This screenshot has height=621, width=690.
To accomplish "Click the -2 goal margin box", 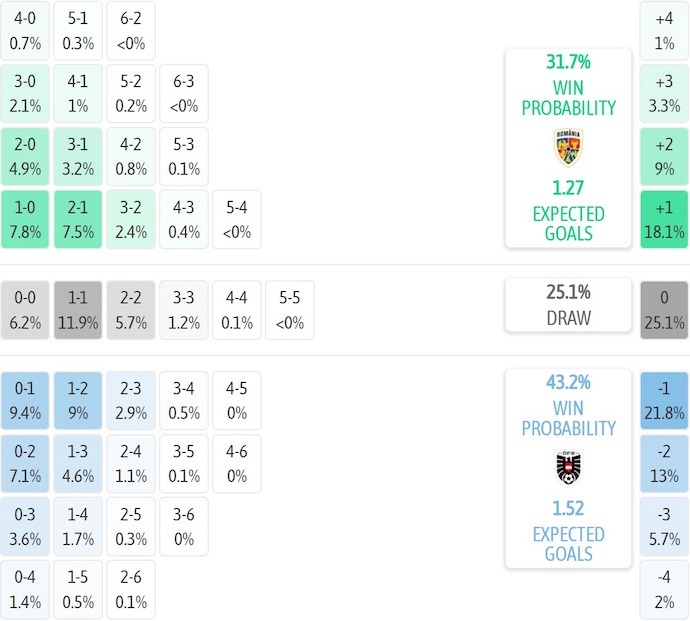I will [x=664, y=463].
